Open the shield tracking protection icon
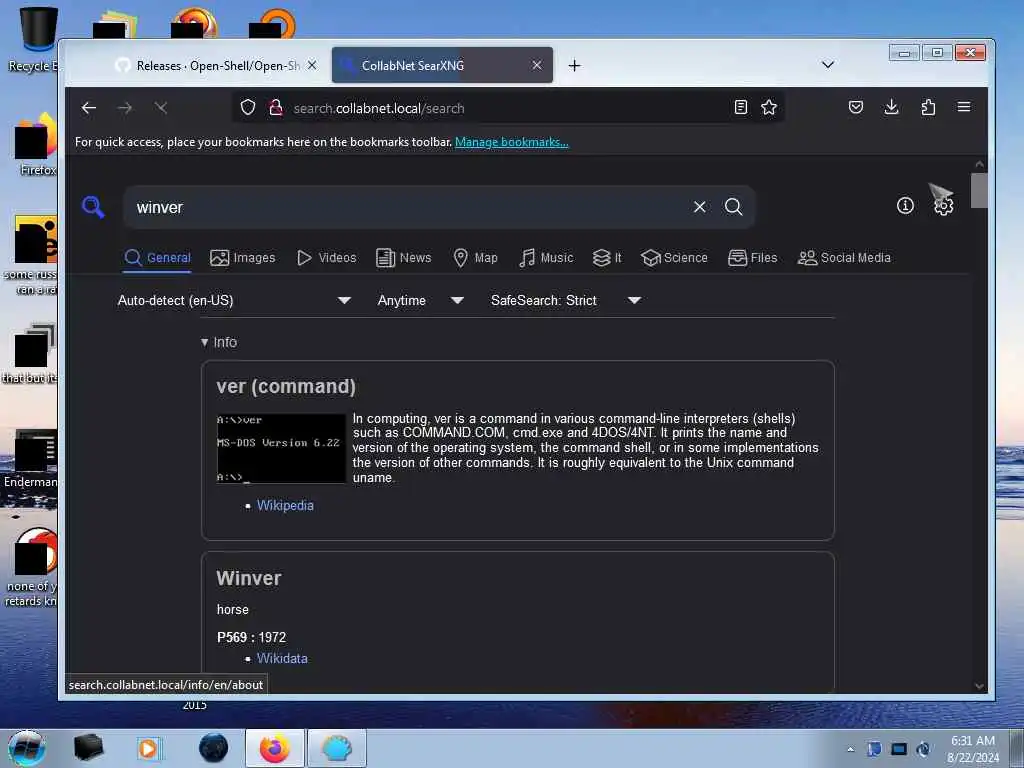 click(x=248, y=107)
